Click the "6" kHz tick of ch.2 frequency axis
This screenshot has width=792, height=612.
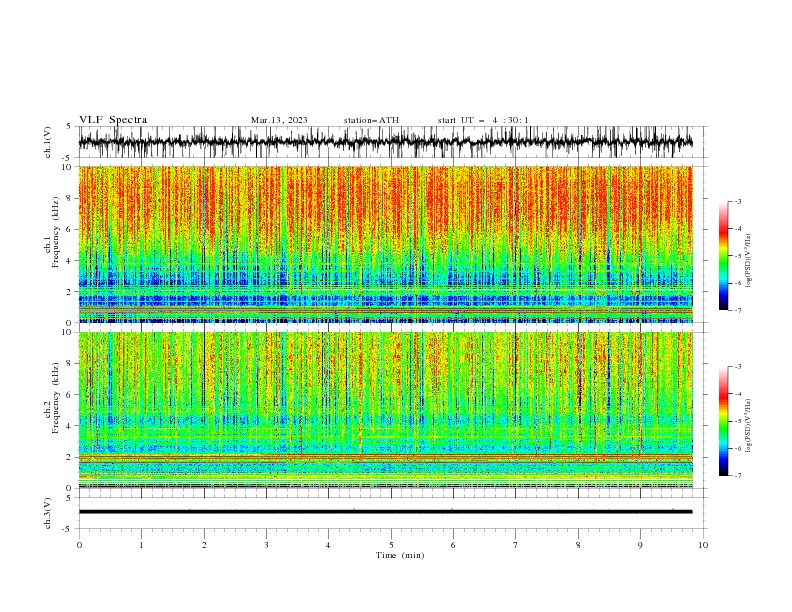70,394
